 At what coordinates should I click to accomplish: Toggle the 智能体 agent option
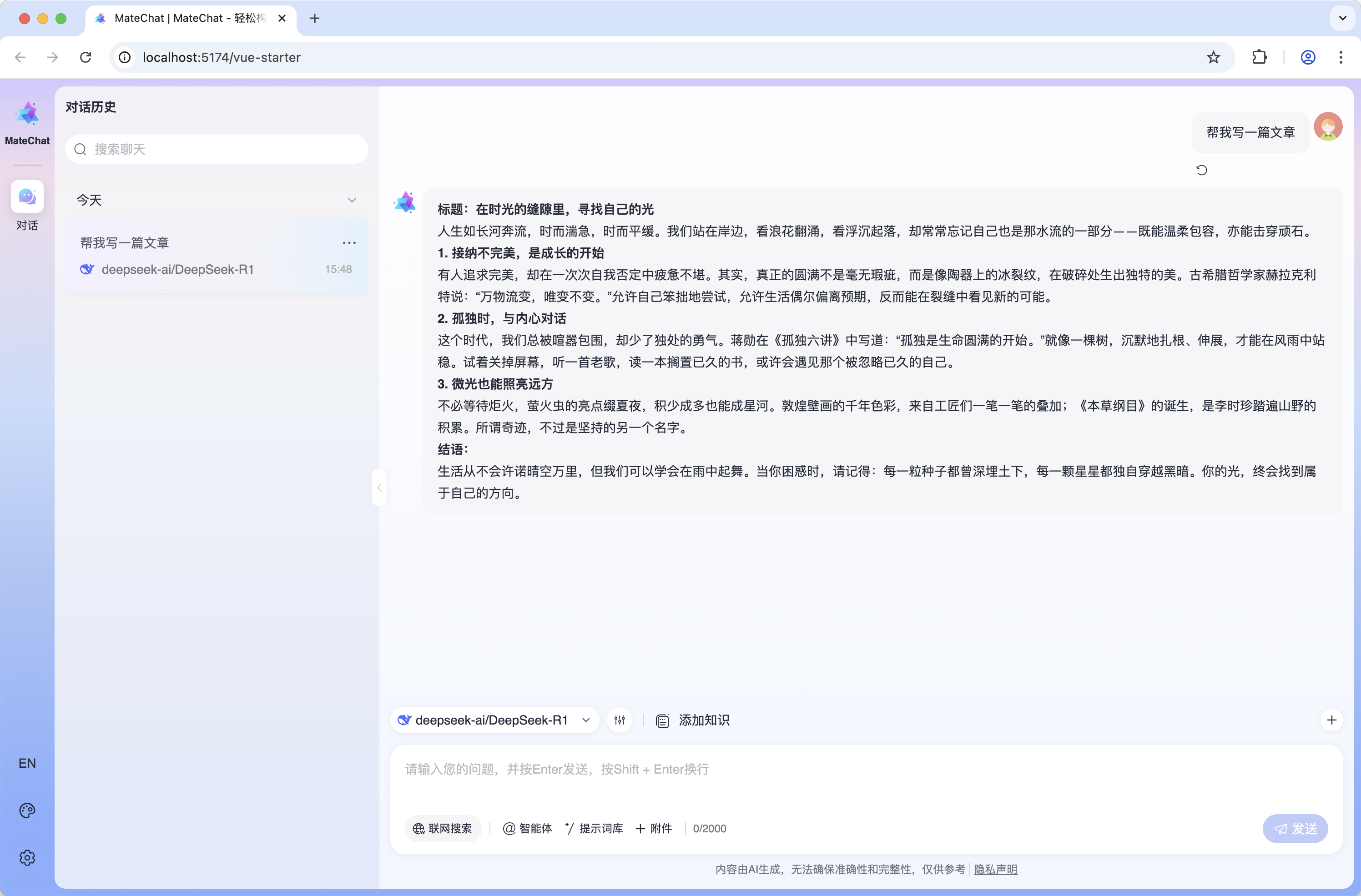(527, 828)
